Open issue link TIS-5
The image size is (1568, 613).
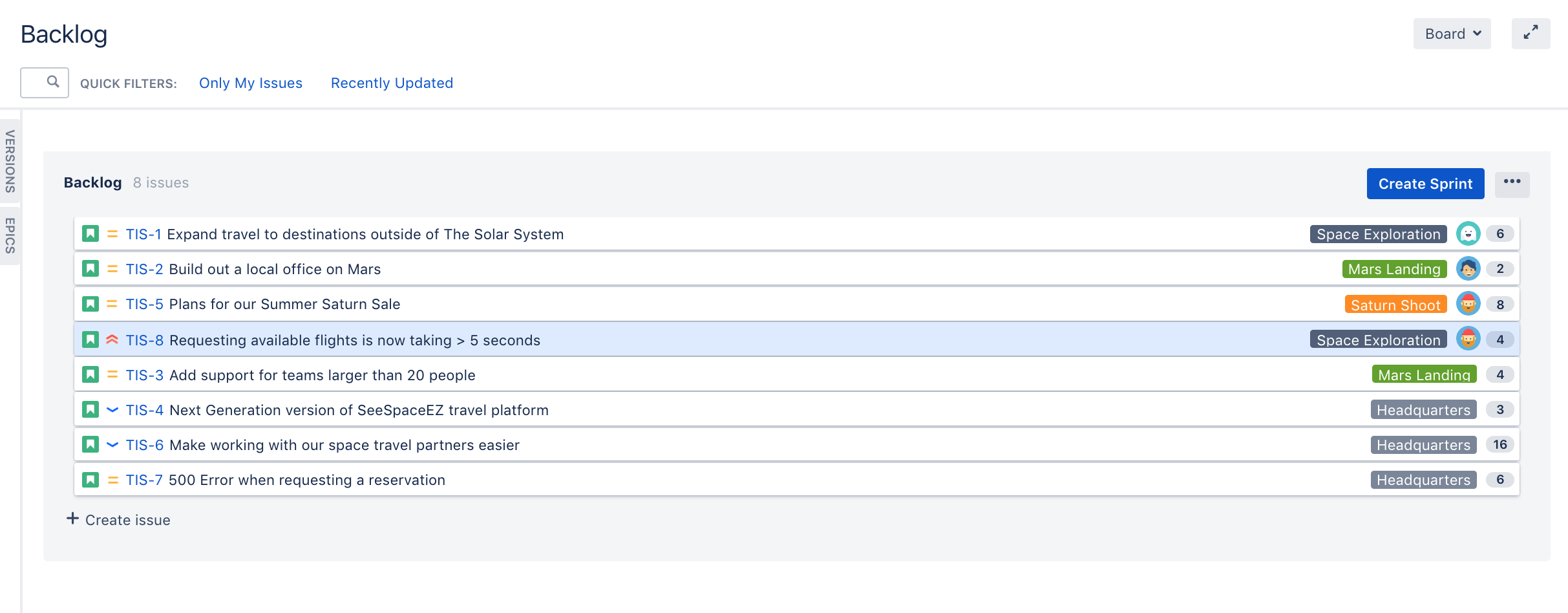[x=144, y=304]
